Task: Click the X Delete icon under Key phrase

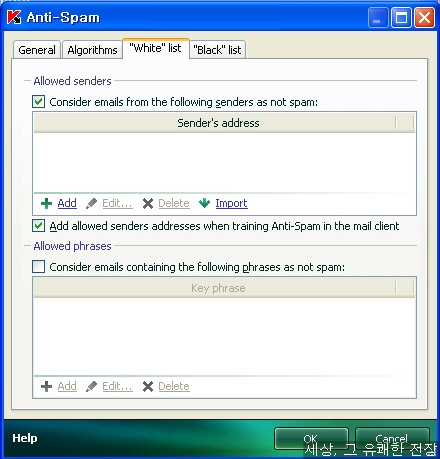Action: coord(148,386)
